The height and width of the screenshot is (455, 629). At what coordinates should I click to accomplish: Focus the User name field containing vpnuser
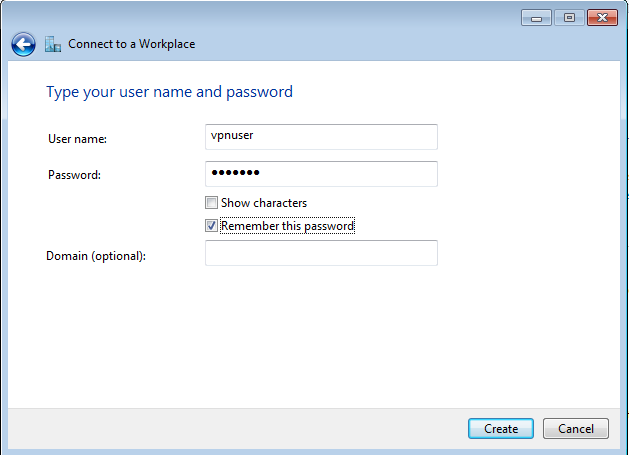tap(321, 137)
